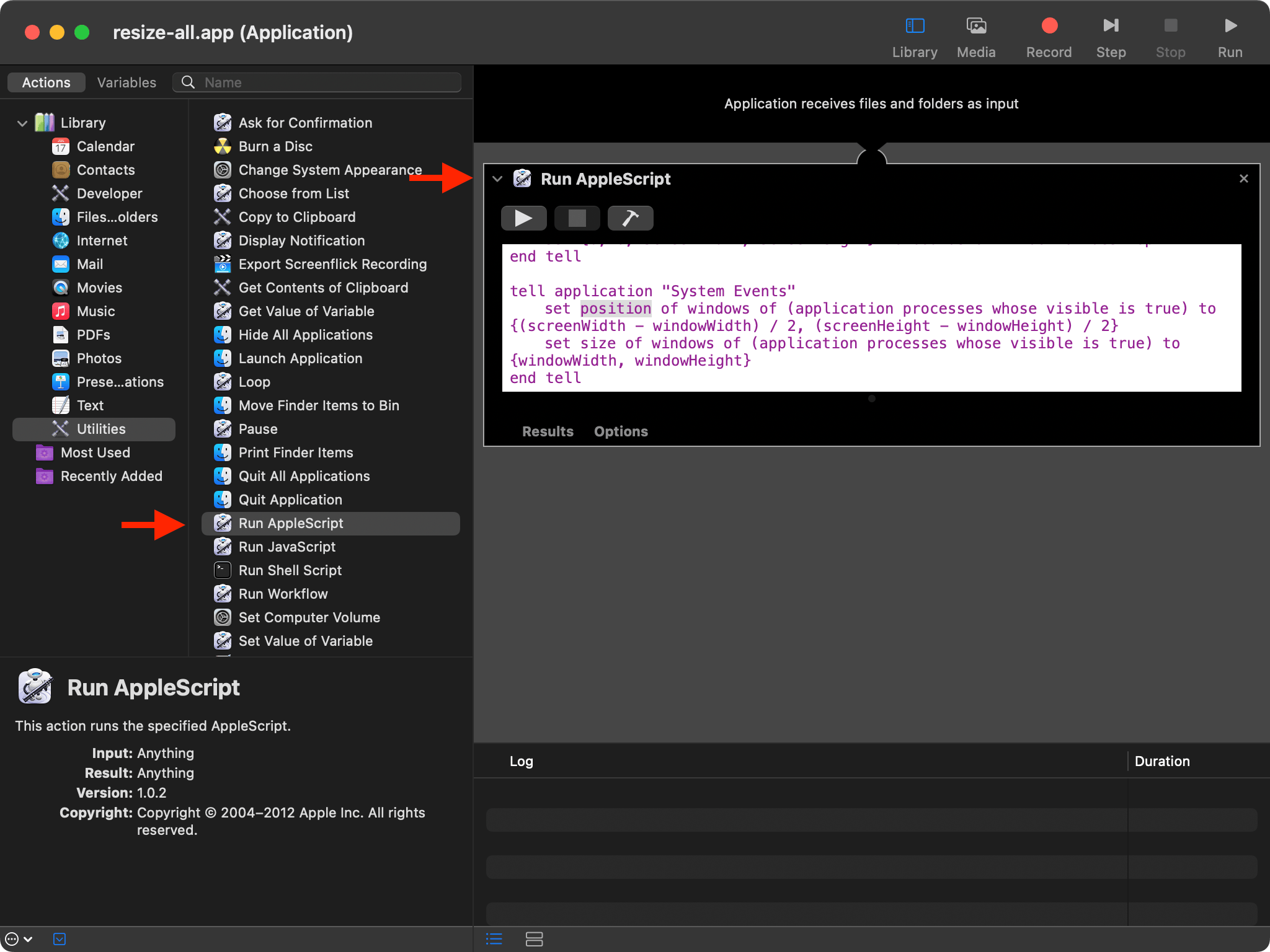Select the Text category
Screen dimensions: 1270x952
tap(78, 405)
